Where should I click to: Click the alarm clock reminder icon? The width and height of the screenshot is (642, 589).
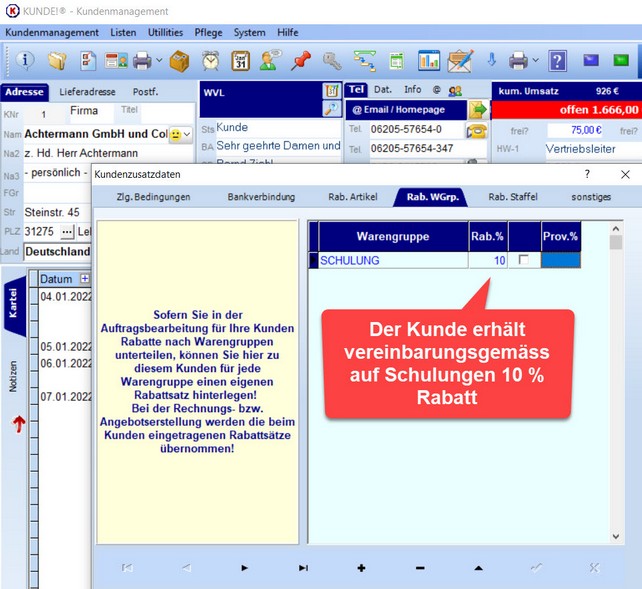(x=211, y=61)
